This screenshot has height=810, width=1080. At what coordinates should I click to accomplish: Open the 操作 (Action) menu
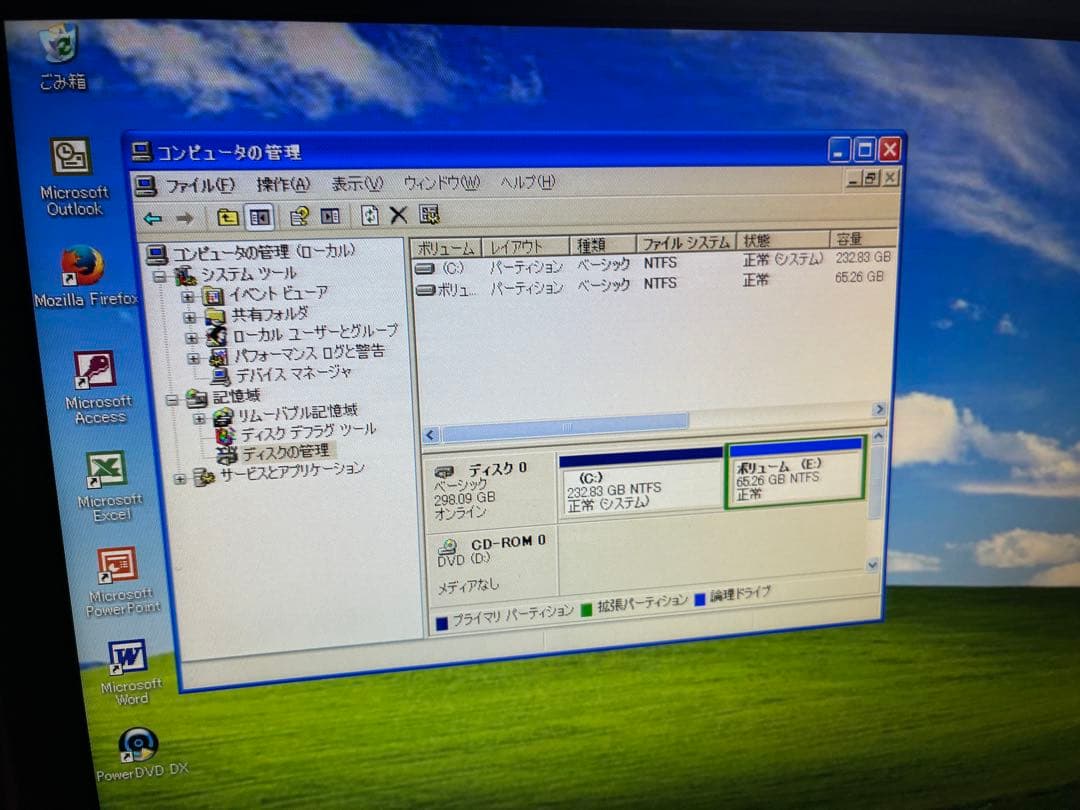point(281,183)
